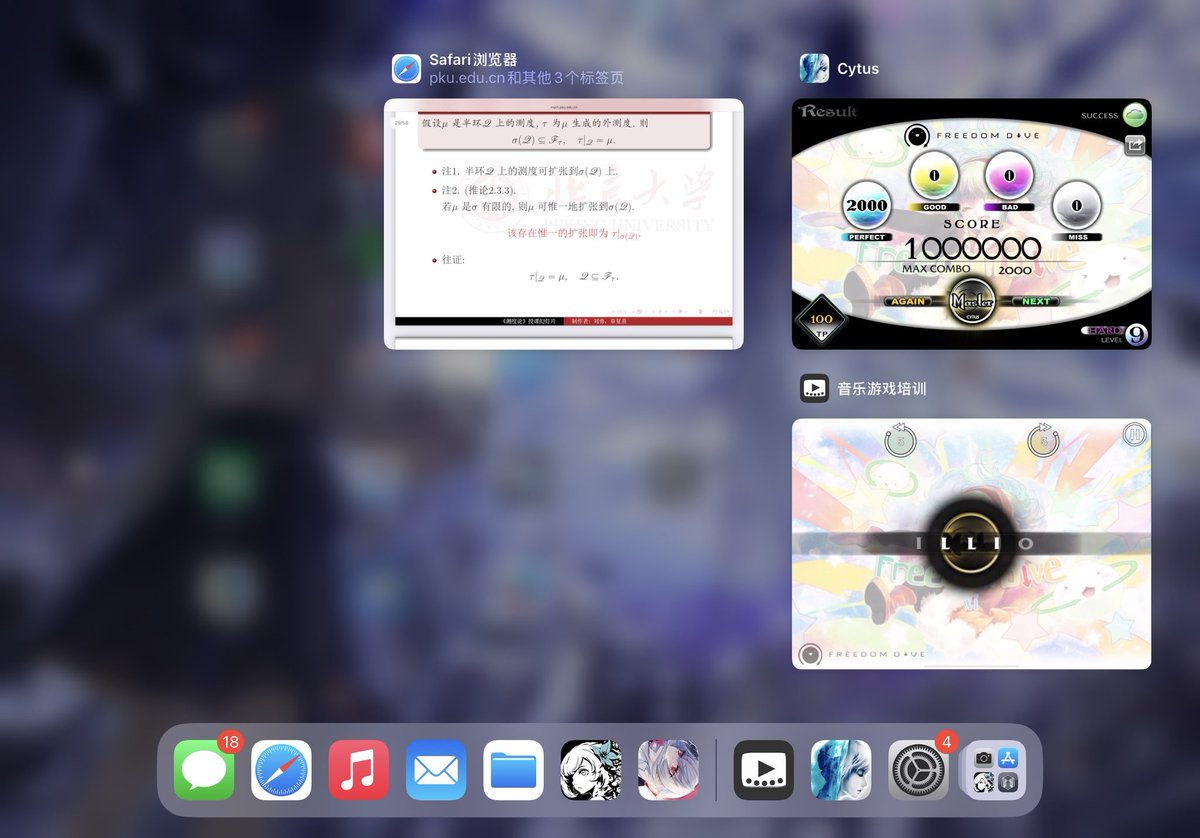Tap Safari app icon above Safari card

click(406, 68)
